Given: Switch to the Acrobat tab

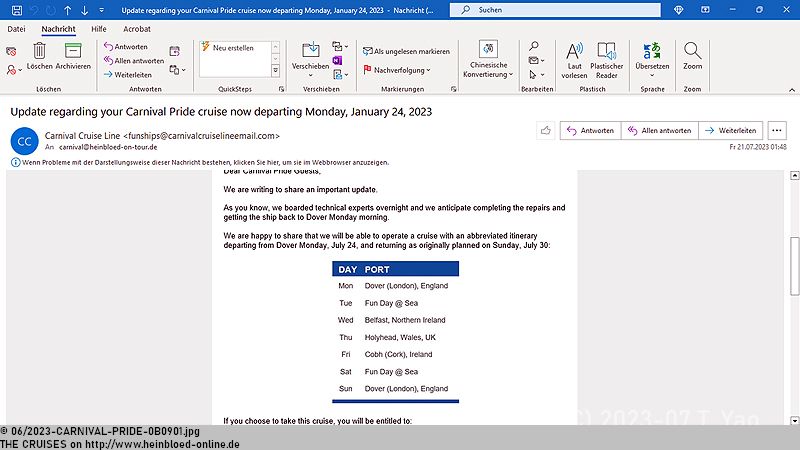Looking at the screenshot, I should click(137, 29).
